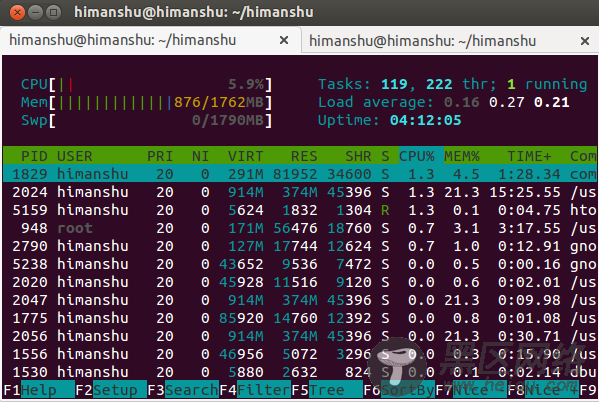Sort by RES column header
599x402 pixels.
pos(304,156)
